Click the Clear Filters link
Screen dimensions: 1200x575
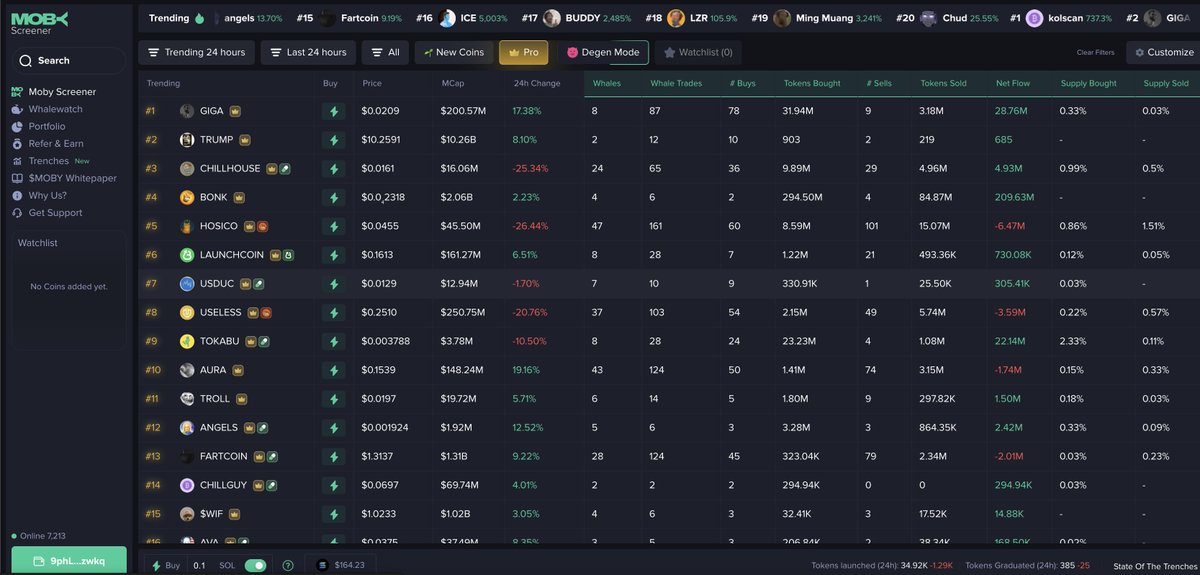click(1095, 53)
